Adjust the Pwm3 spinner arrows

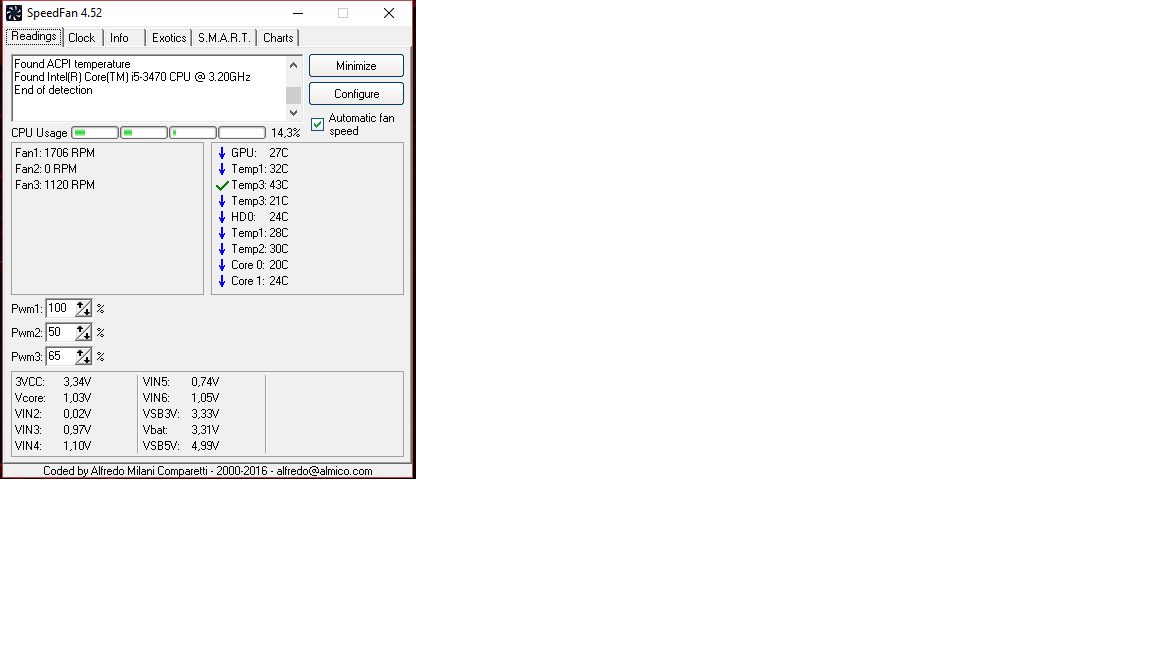tap(84, 356)
